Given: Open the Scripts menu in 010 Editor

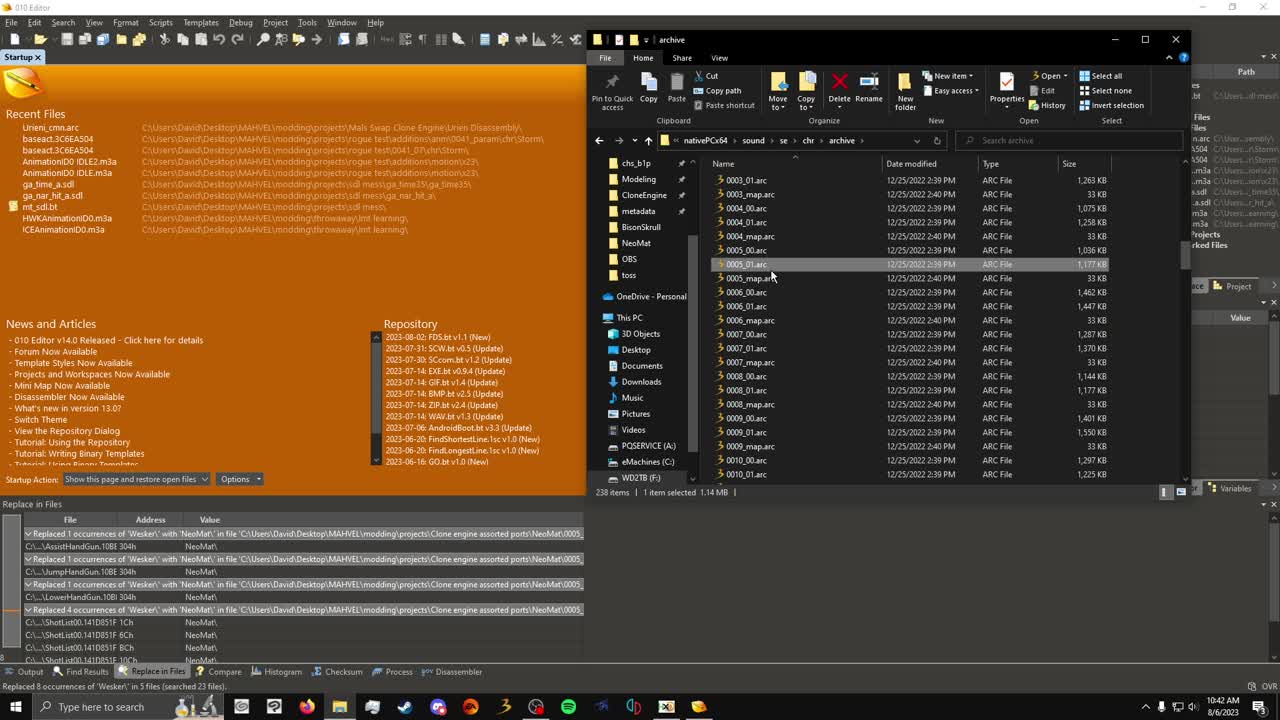Looking at the screenshot, I should coord(161,21).
